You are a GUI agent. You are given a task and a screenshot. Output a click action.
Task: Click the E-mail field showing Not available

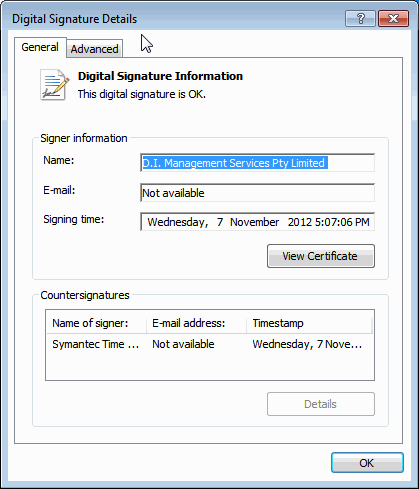pyautogui.click(x=257, y=193)
